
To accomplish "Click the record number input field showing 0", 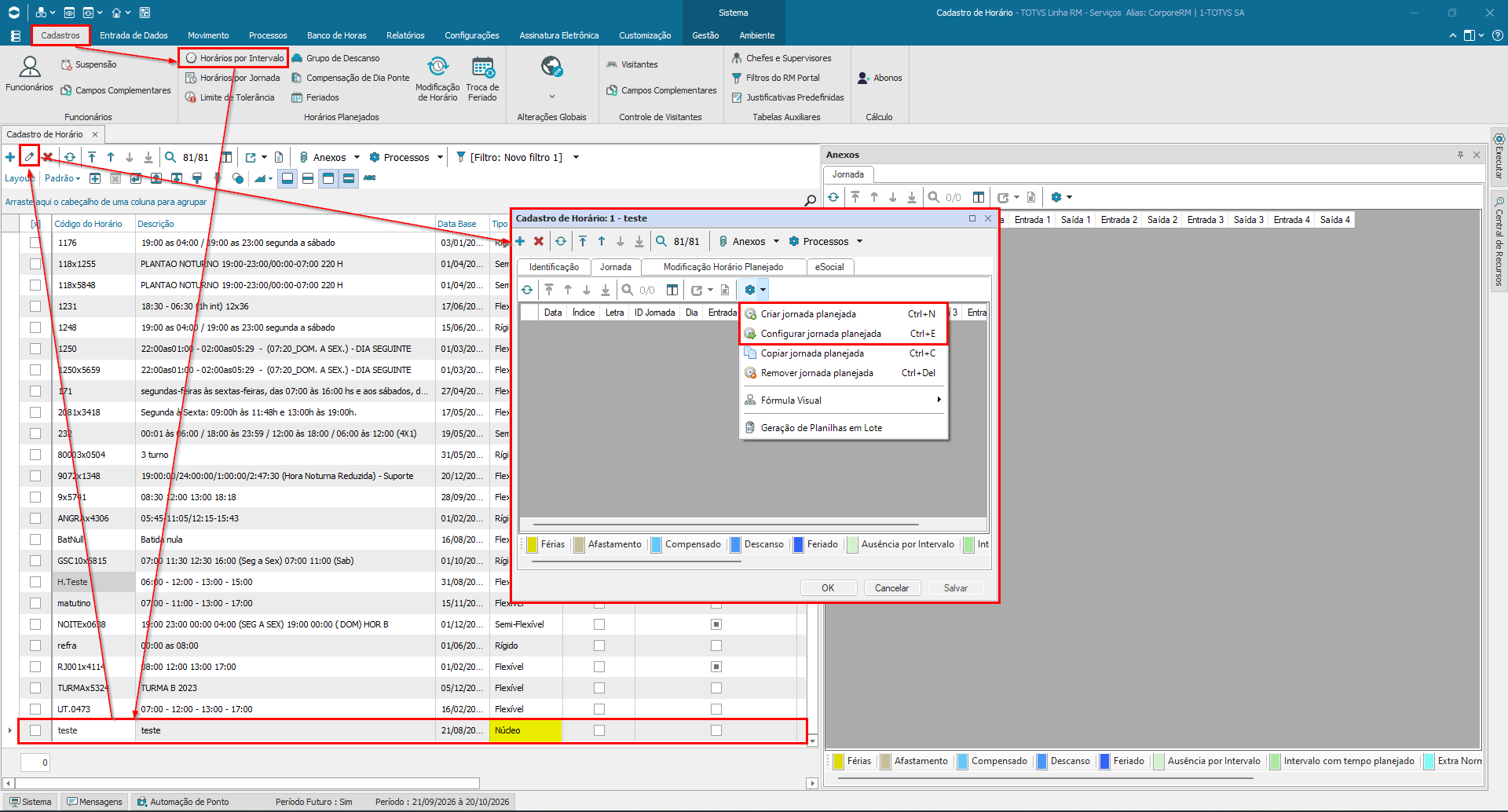I will pyautogui.click(x=35, y=762).
